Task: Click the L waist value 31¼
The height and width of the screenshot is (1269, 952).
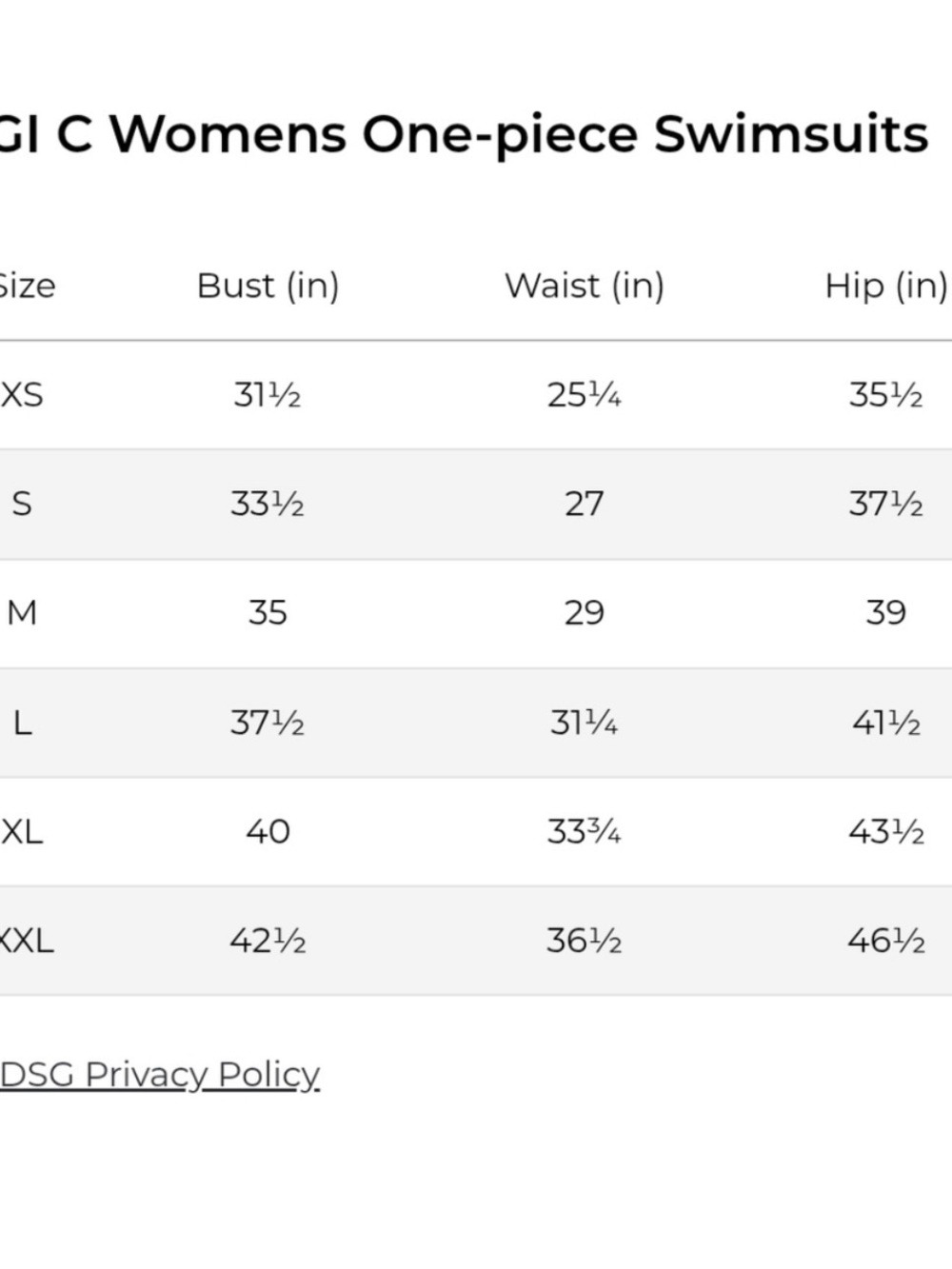Action: click(x=585, y=723)
